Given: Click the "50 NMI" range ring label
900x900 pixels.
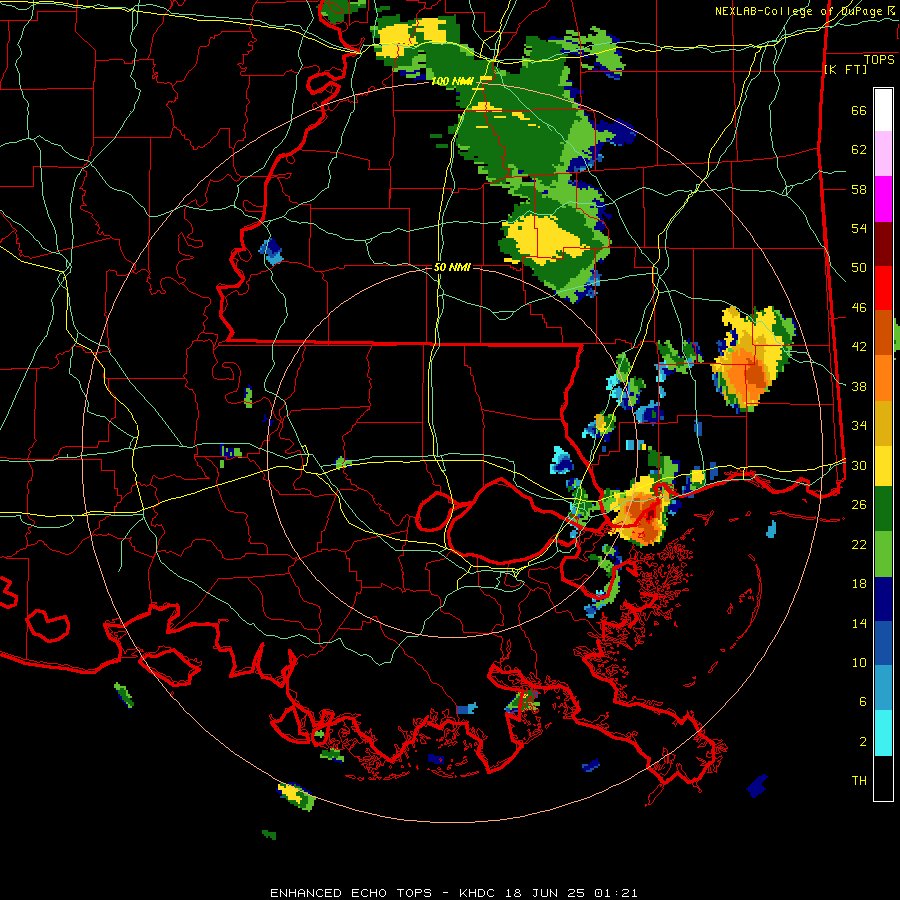Looking at the screenshot, I should click(x=452, y=267).
